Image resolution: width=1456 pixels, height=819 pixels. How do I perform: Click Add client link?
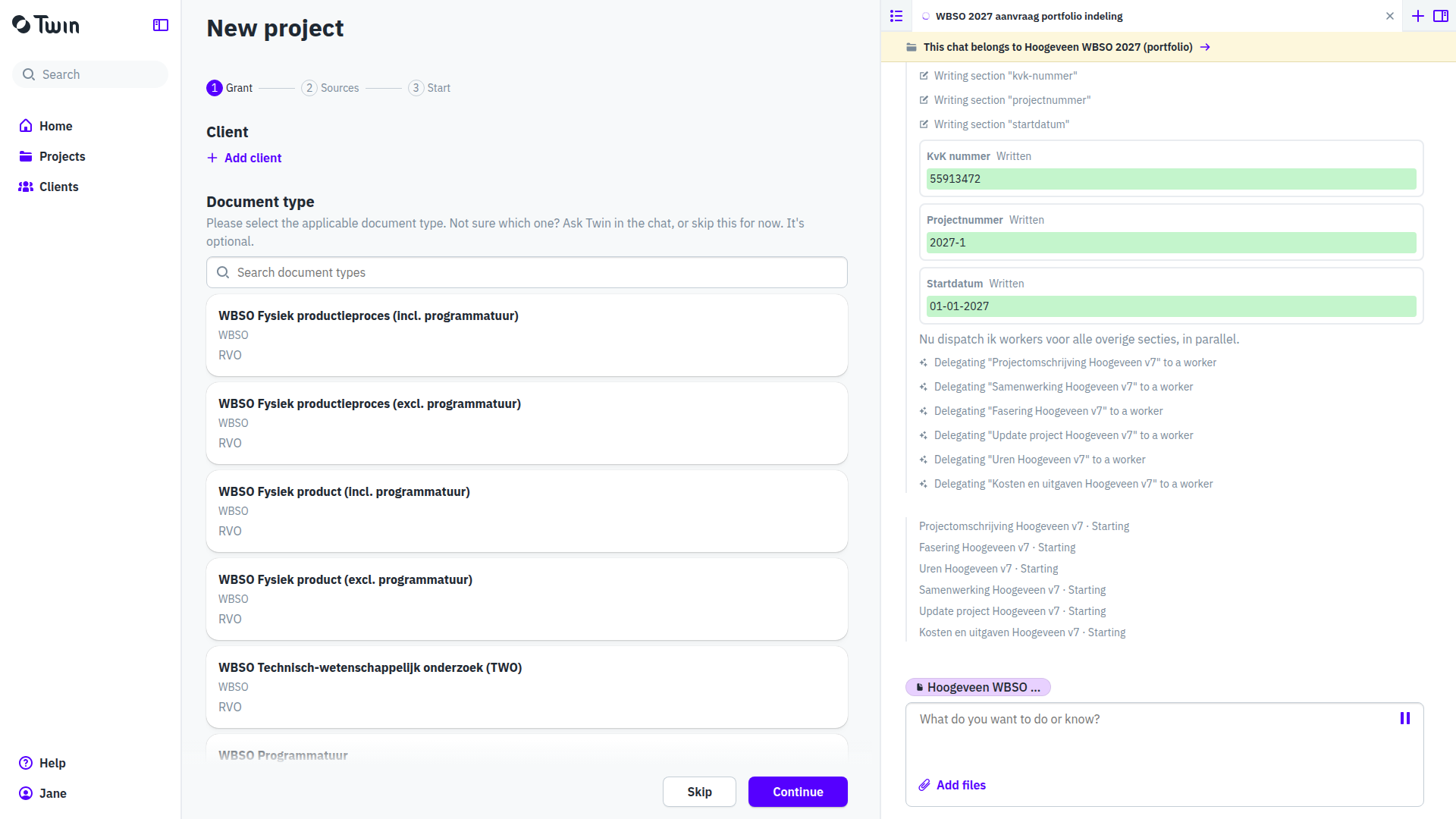(244, 158)
